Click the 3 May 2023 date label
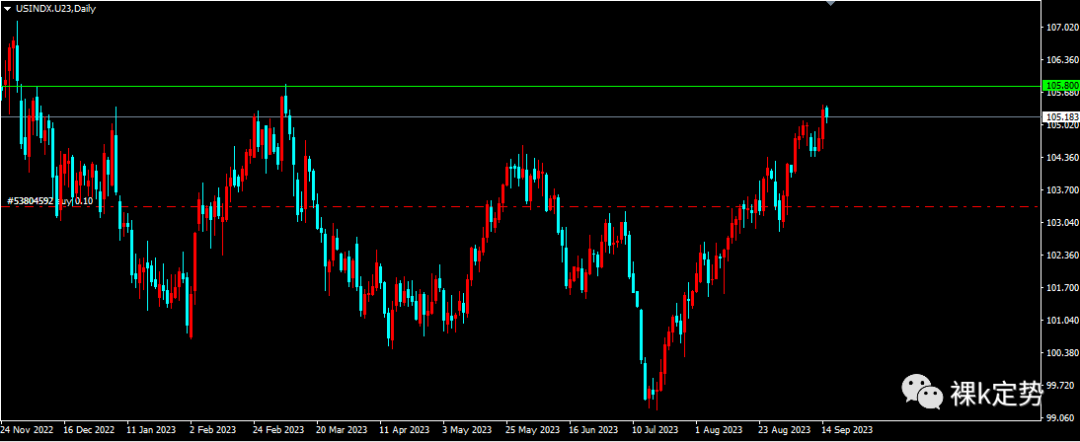This screenshot has width=1080, height=442. [x=467, y=430]
